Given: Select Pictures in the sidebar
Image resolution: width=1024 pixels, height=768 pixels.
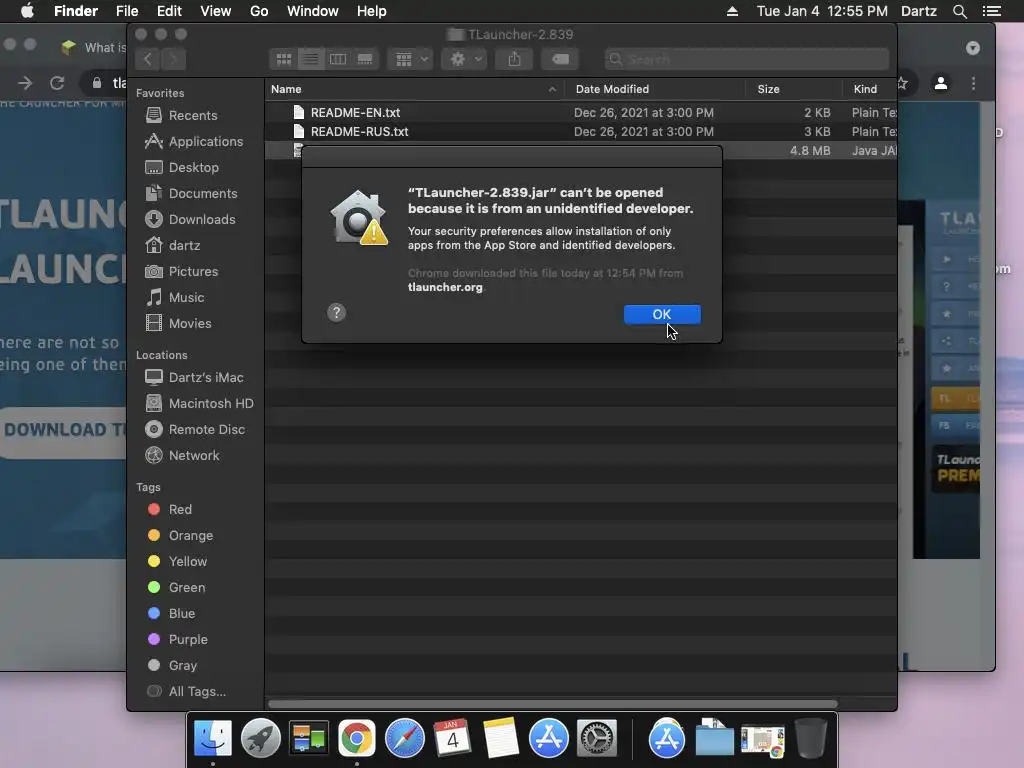Looking at the screenshot, I should point(193,272).
